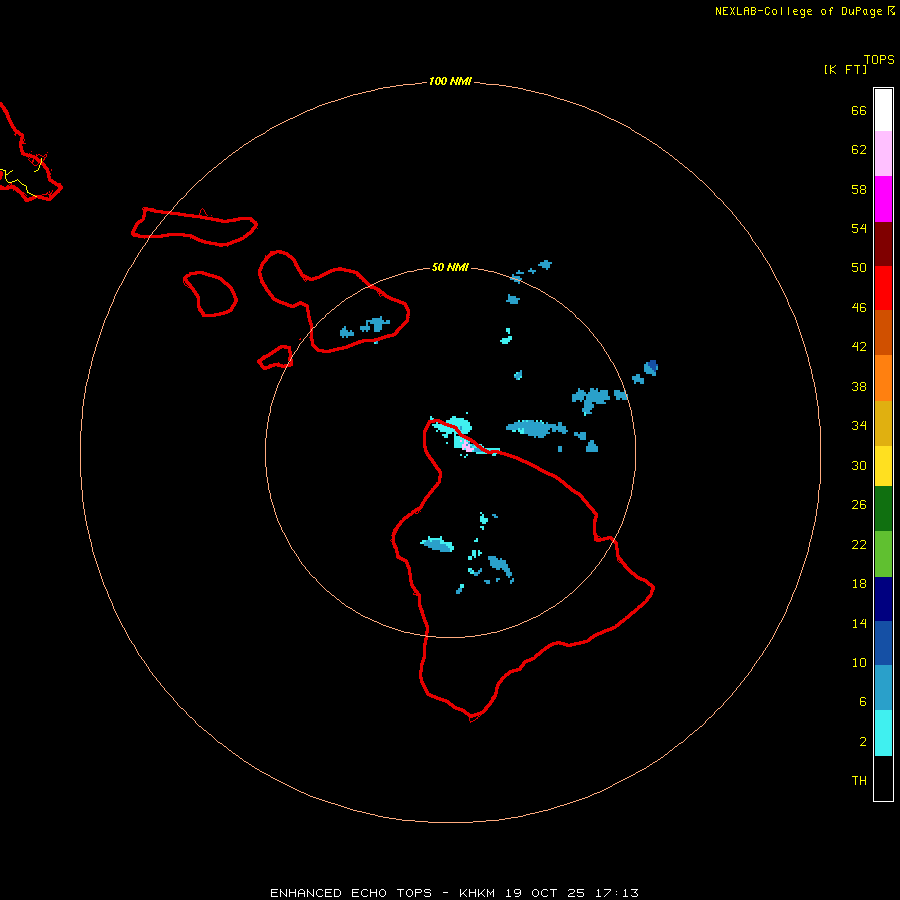
Task: Click the 50 NMI range ring label
Action: point(450,267)
